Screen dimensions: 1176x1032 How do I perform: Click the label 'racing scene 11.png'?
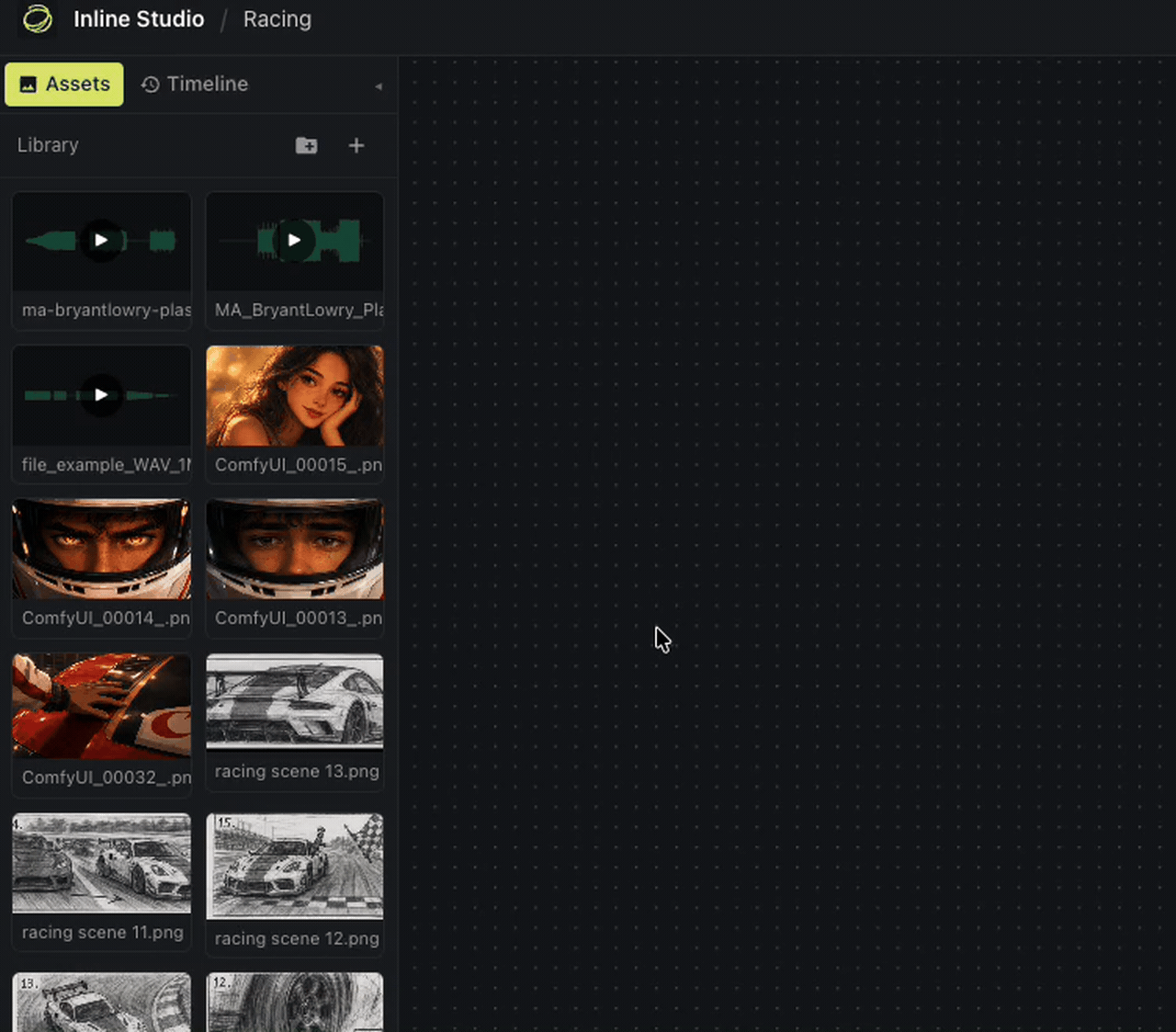pyautogui.click(x=103, y=933)
